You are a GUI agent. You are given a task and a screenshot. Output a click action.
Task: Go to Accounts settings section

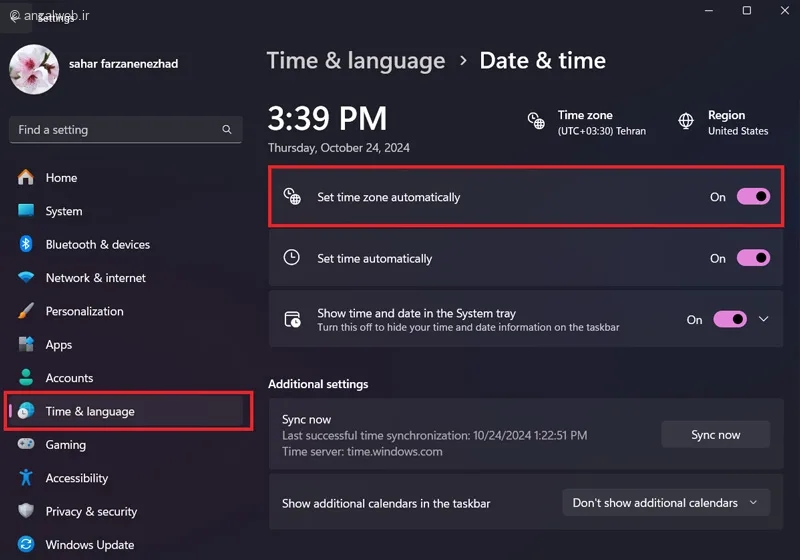pos(69,378)
